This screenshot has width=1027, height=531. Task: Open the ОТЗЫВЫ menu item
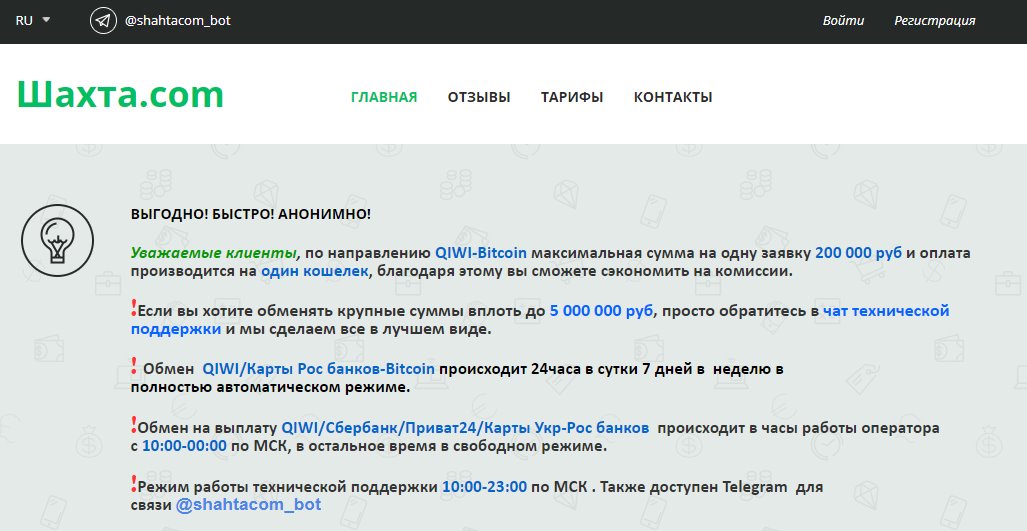(479, 97)
